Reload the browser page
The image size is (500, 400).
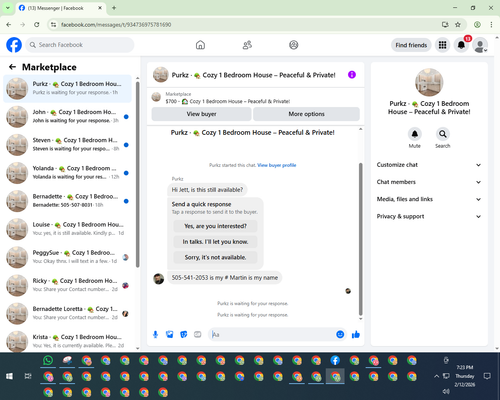[37, 25]
